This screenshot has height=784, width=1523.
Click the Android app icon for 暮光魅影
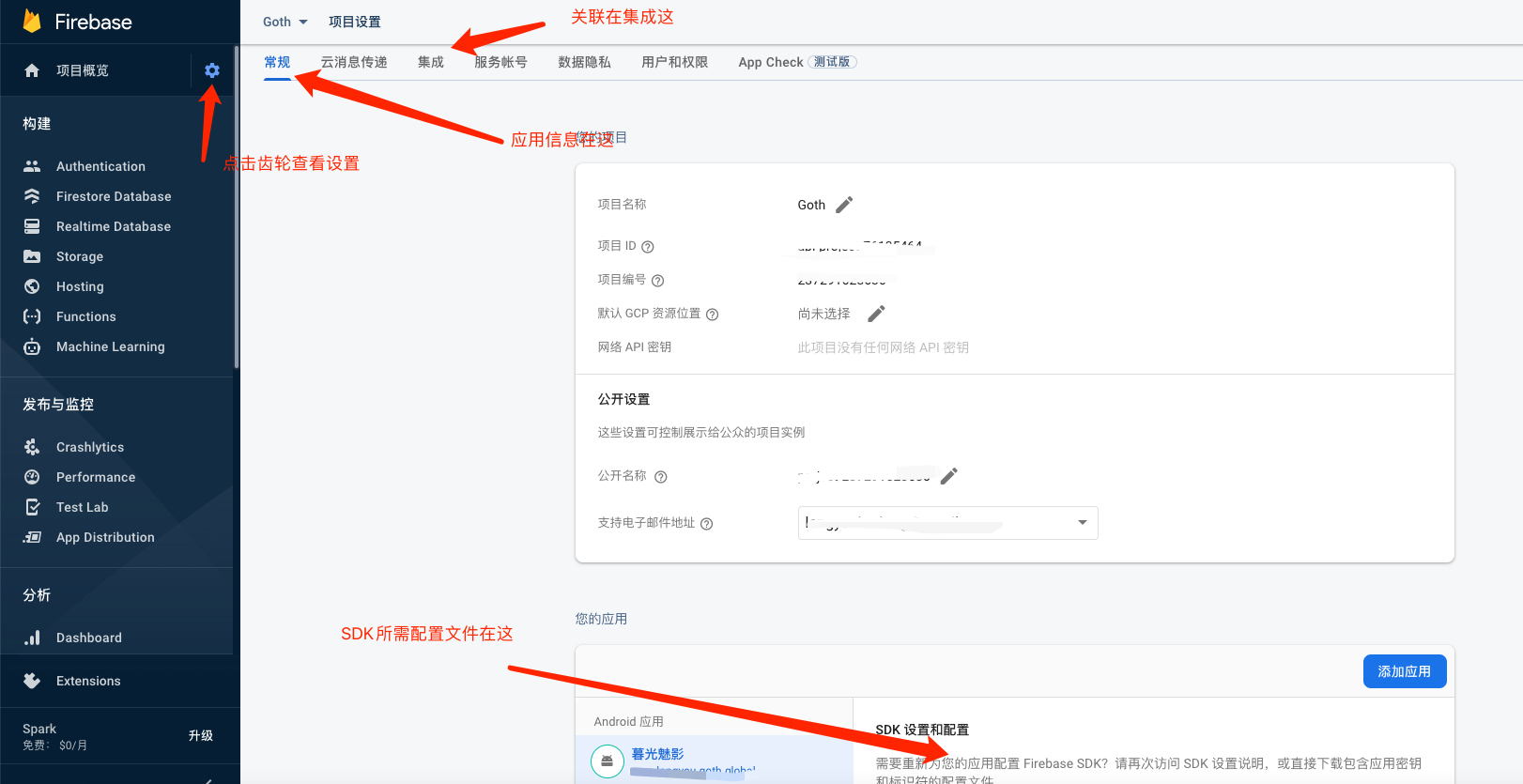coord(608,761)
